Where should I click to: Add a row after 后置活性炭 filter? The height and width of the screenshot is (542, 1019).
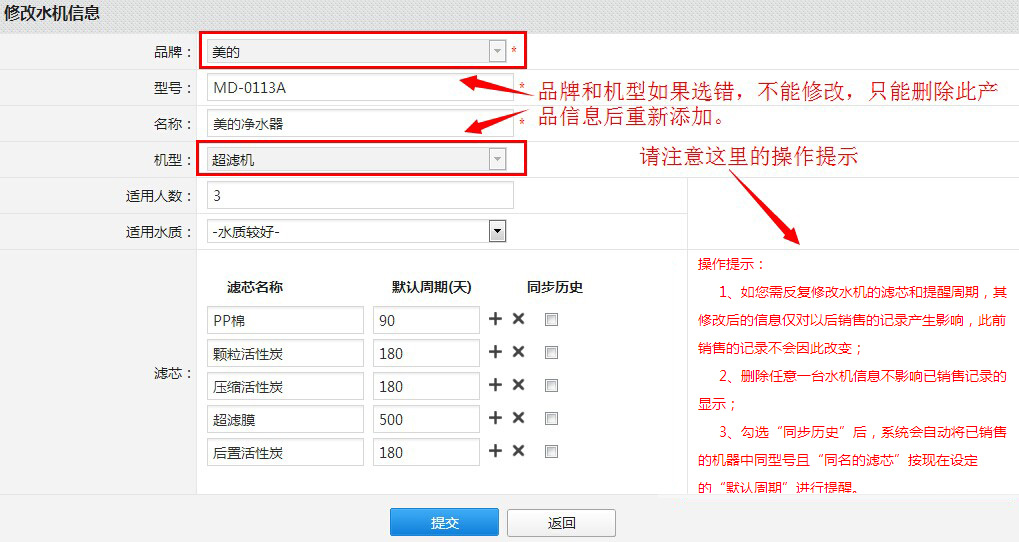point(495,451)
